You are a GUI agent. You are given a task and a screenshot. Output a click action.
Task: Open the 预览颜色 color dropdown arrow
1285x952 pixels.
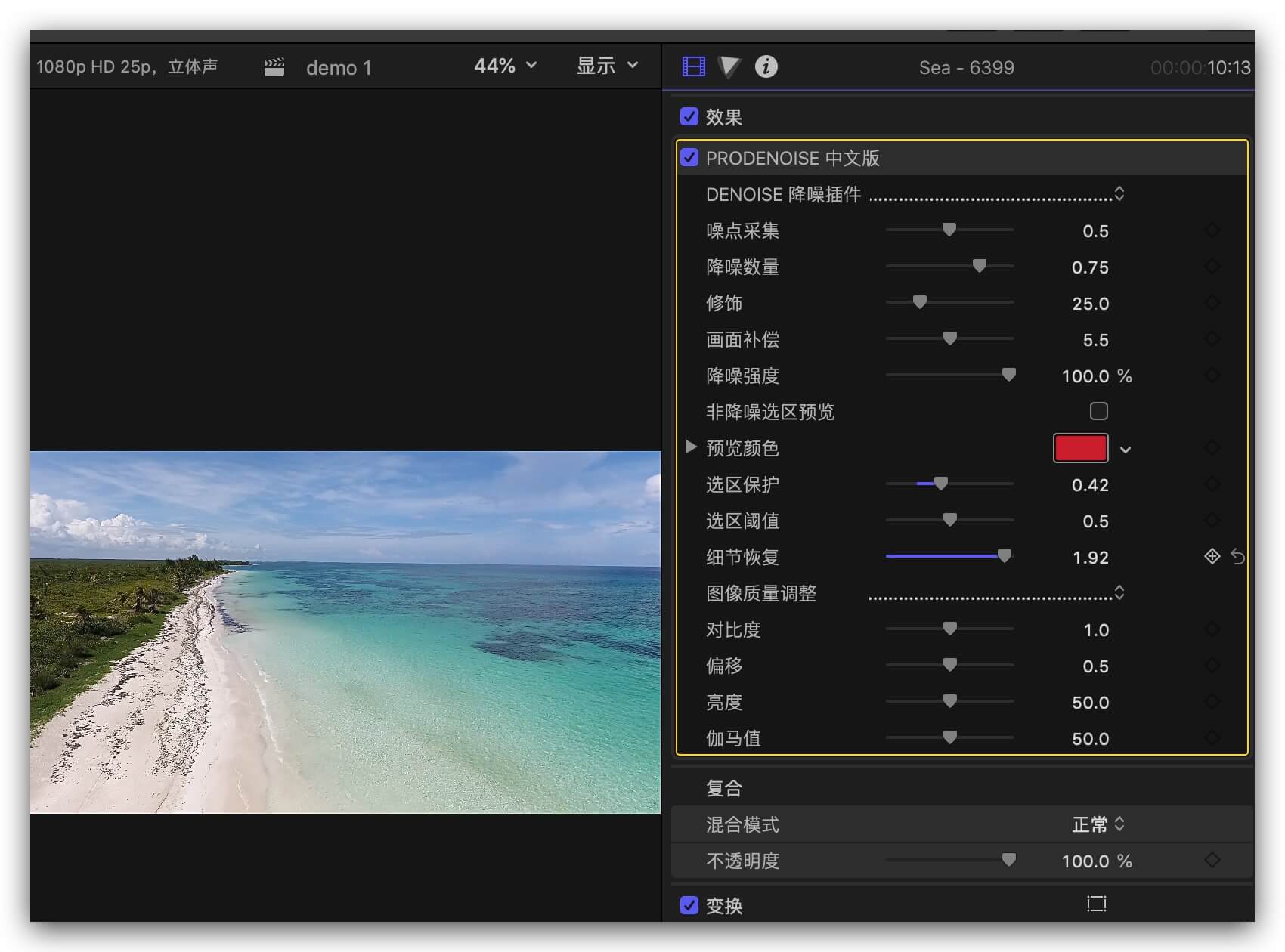(x=1126, y=450)
